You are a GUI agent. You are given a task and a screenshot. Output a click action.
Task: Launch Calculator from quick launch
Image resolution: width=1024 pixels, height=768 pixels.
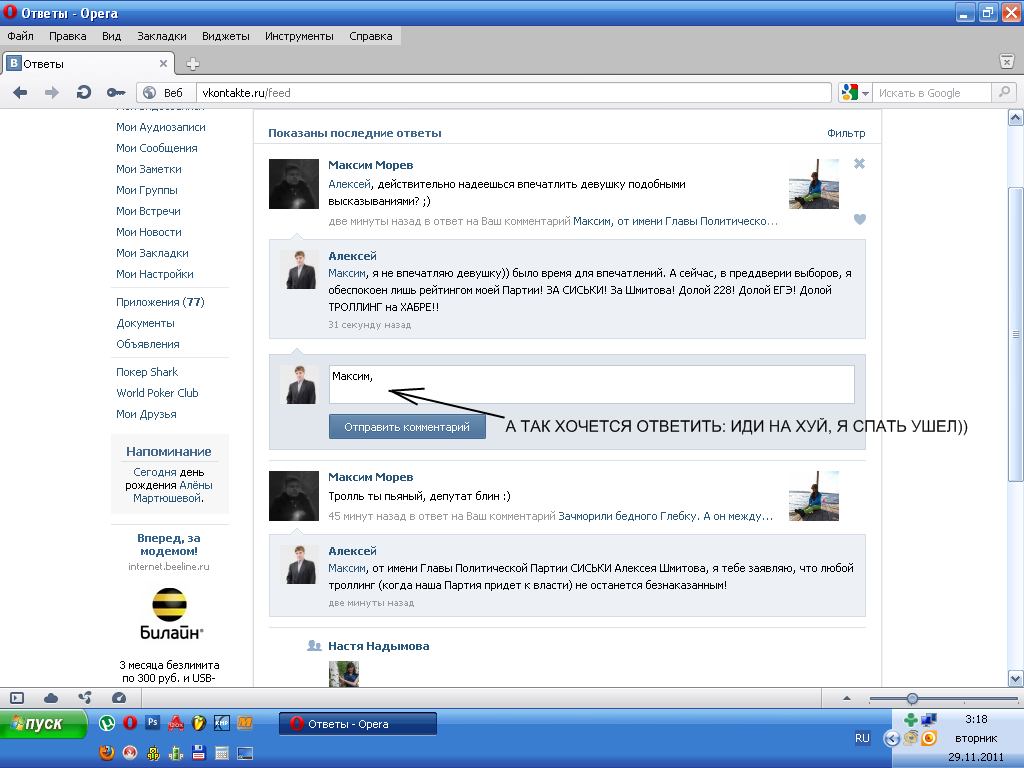(221, 753)
